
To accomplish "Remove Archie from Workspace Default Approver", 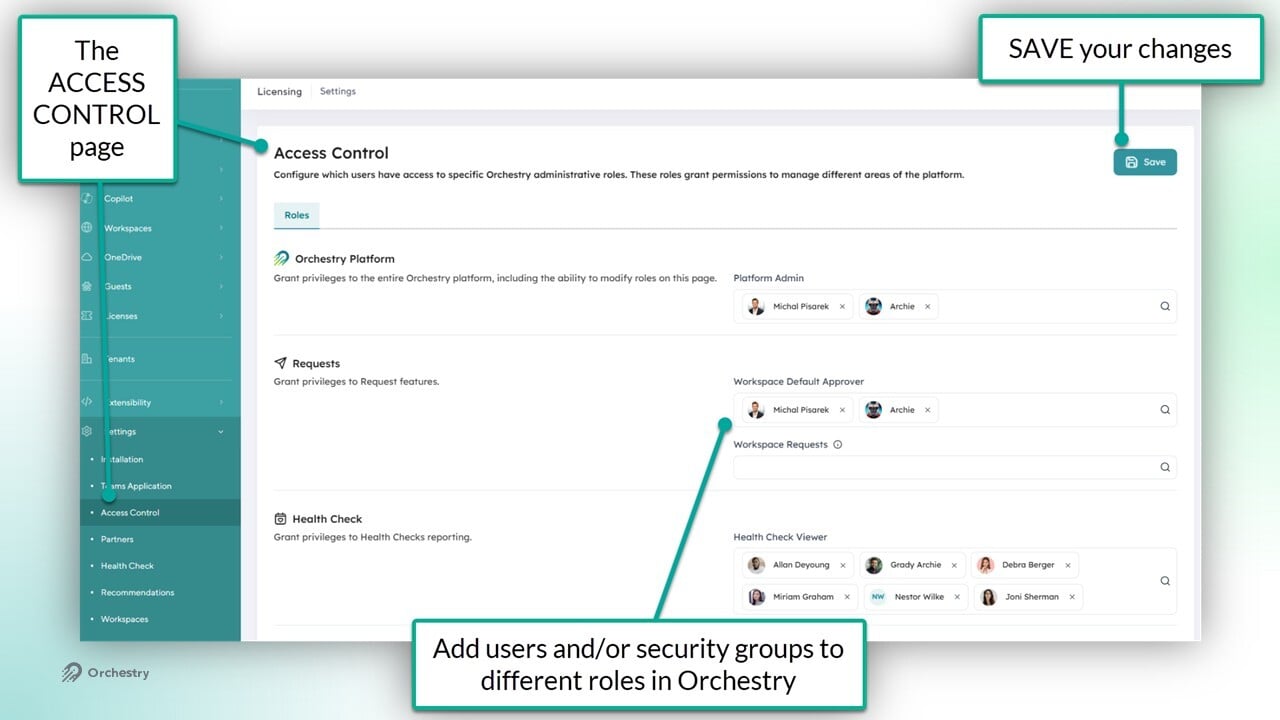I will 927,410.
